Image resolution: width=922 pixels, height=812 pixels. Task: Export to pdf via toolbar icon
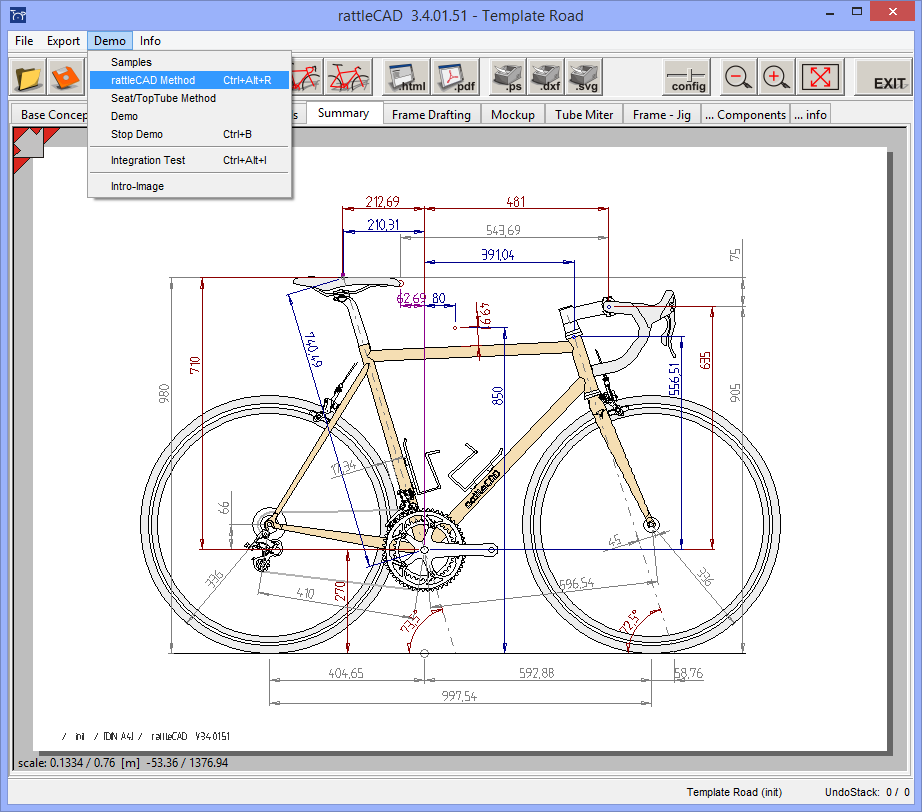[455, 77]
